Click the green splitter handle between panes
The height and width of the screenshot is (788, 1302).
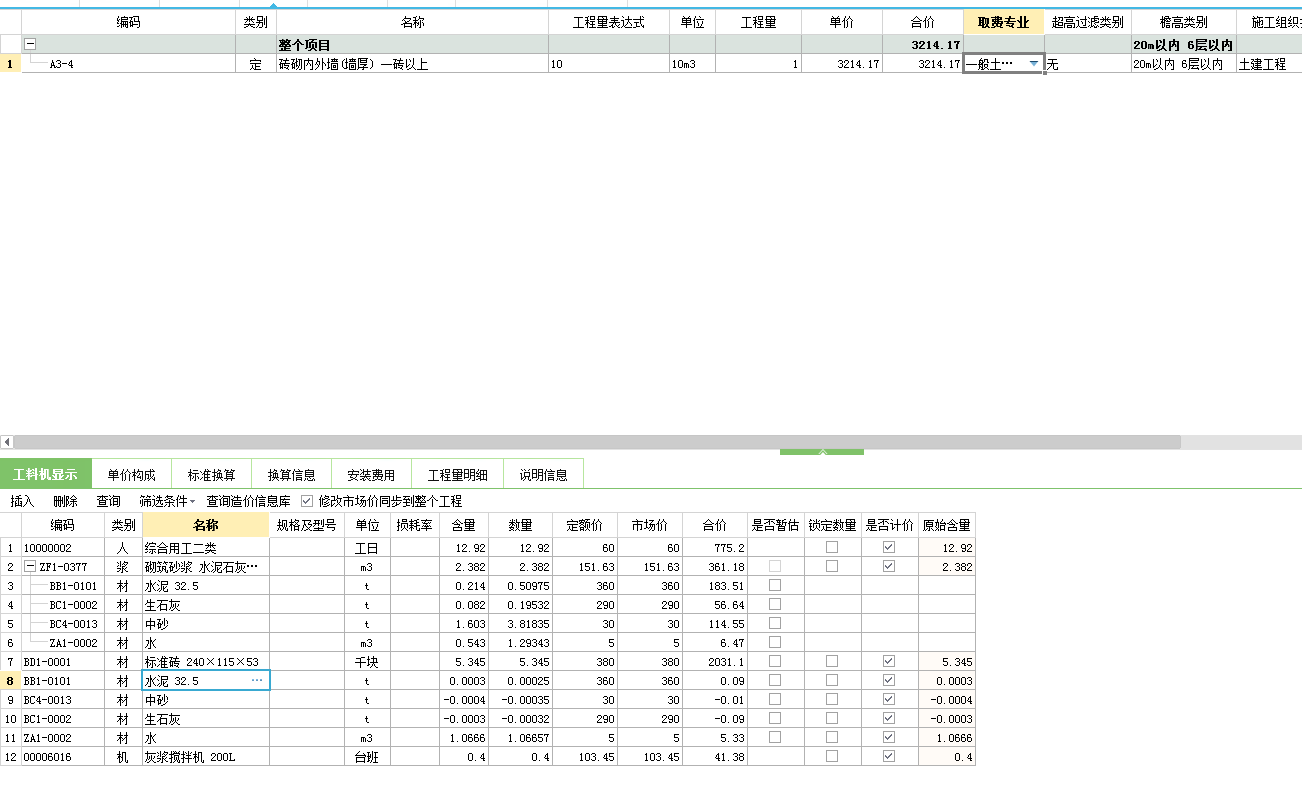coord(822,452)
